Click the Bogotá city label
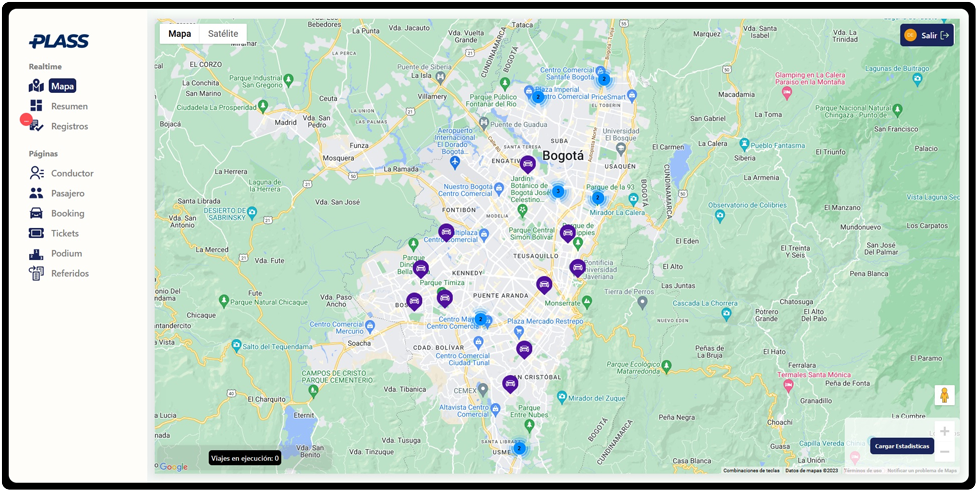The image size is (977, 491). (563, 156)
